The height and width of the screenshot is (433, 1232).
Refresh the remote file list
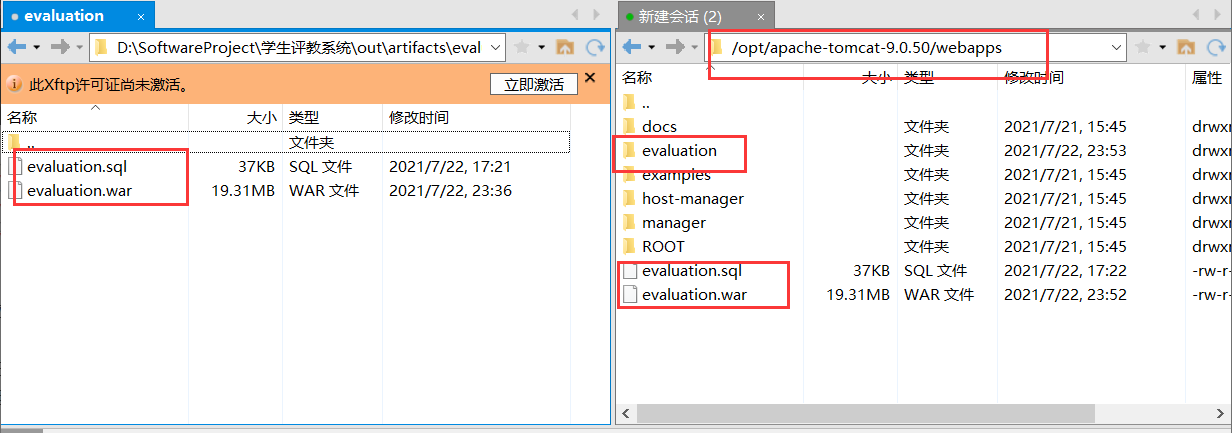click(x=1216, y=47)
